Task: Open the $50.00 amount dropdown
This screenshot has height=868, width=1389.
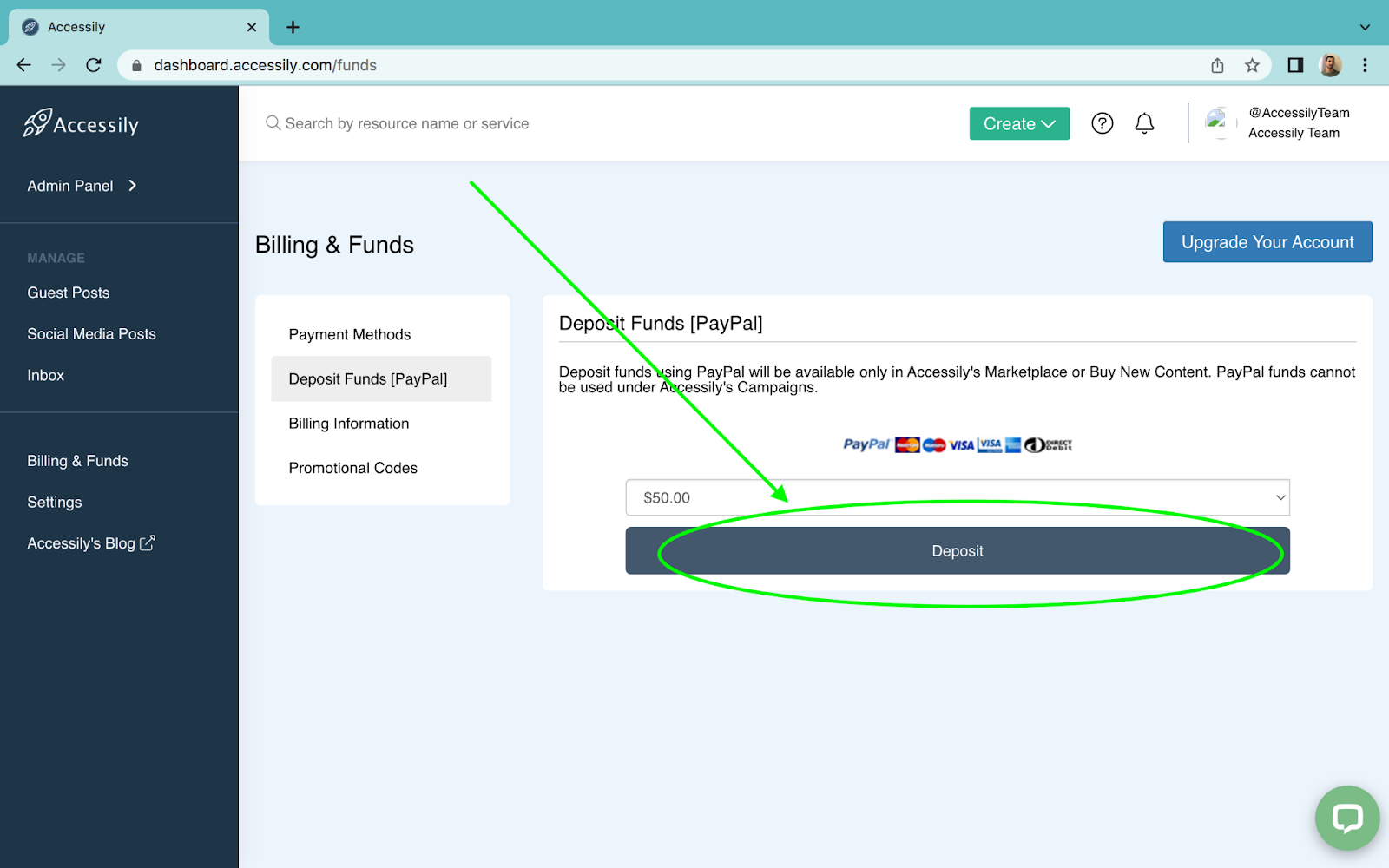Action: [958, 497]
